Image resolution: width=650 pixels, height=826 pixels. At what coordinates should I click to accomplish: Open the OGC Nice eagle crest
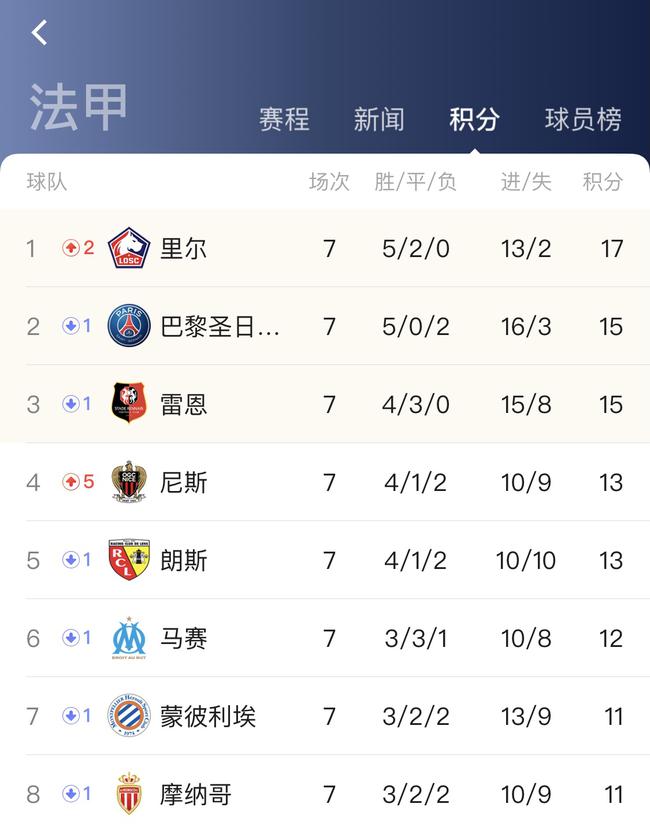[129, 481]
